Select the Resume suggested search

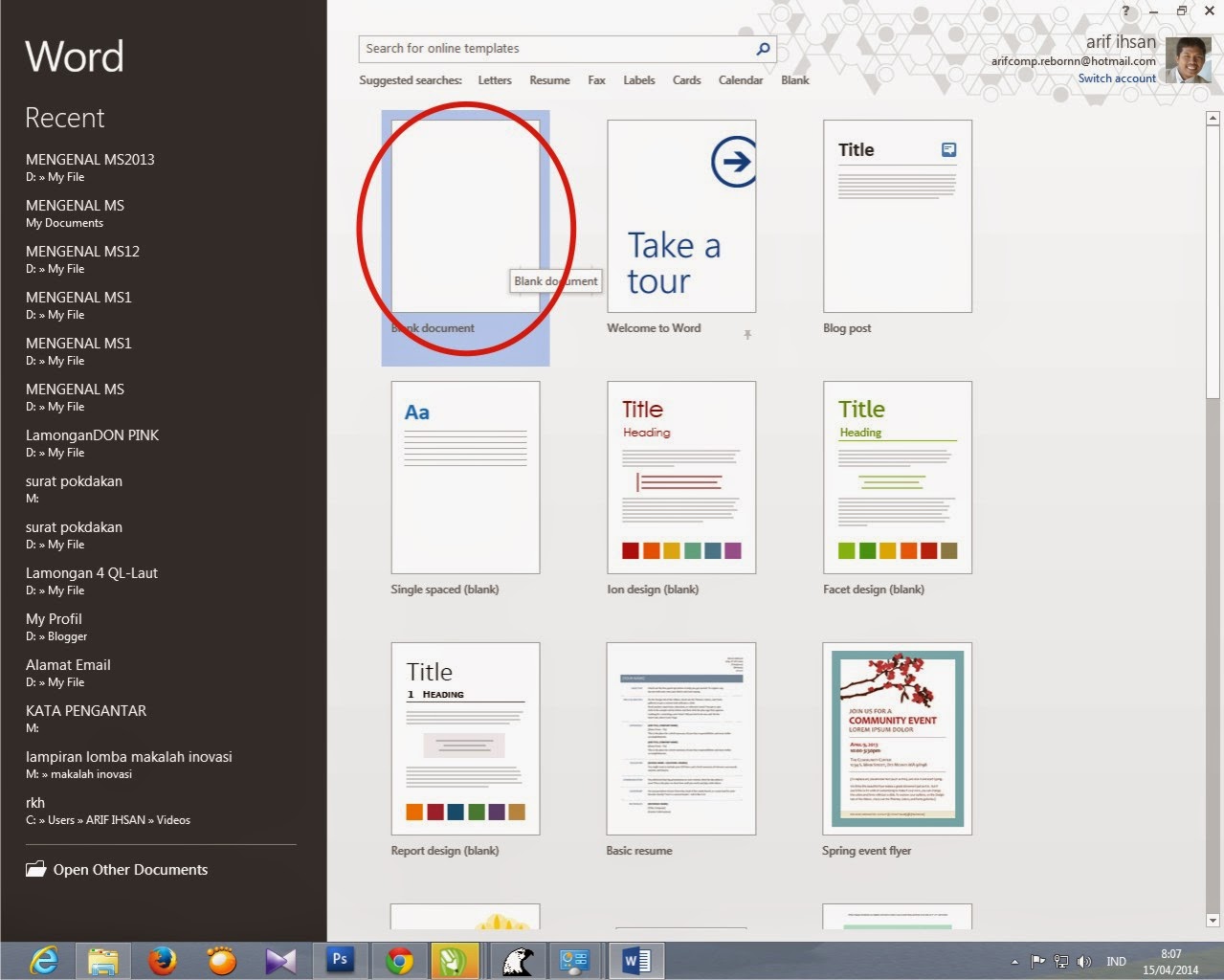click(549, 80)
